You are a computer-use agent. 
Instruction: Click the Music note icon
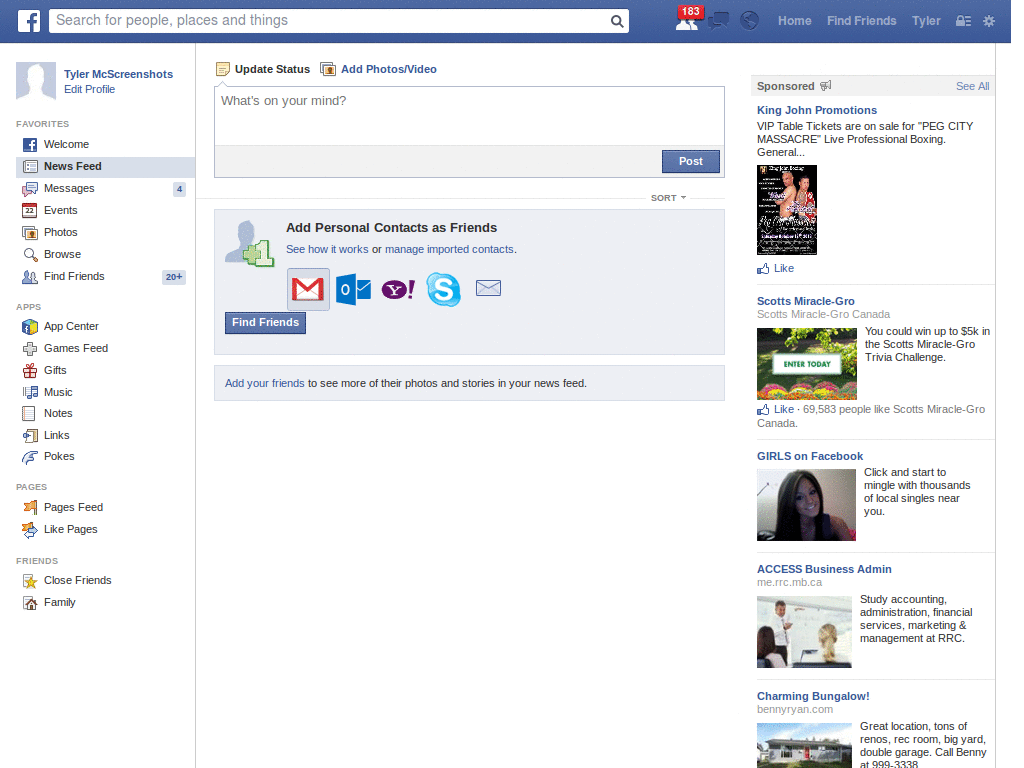[30, 392]
